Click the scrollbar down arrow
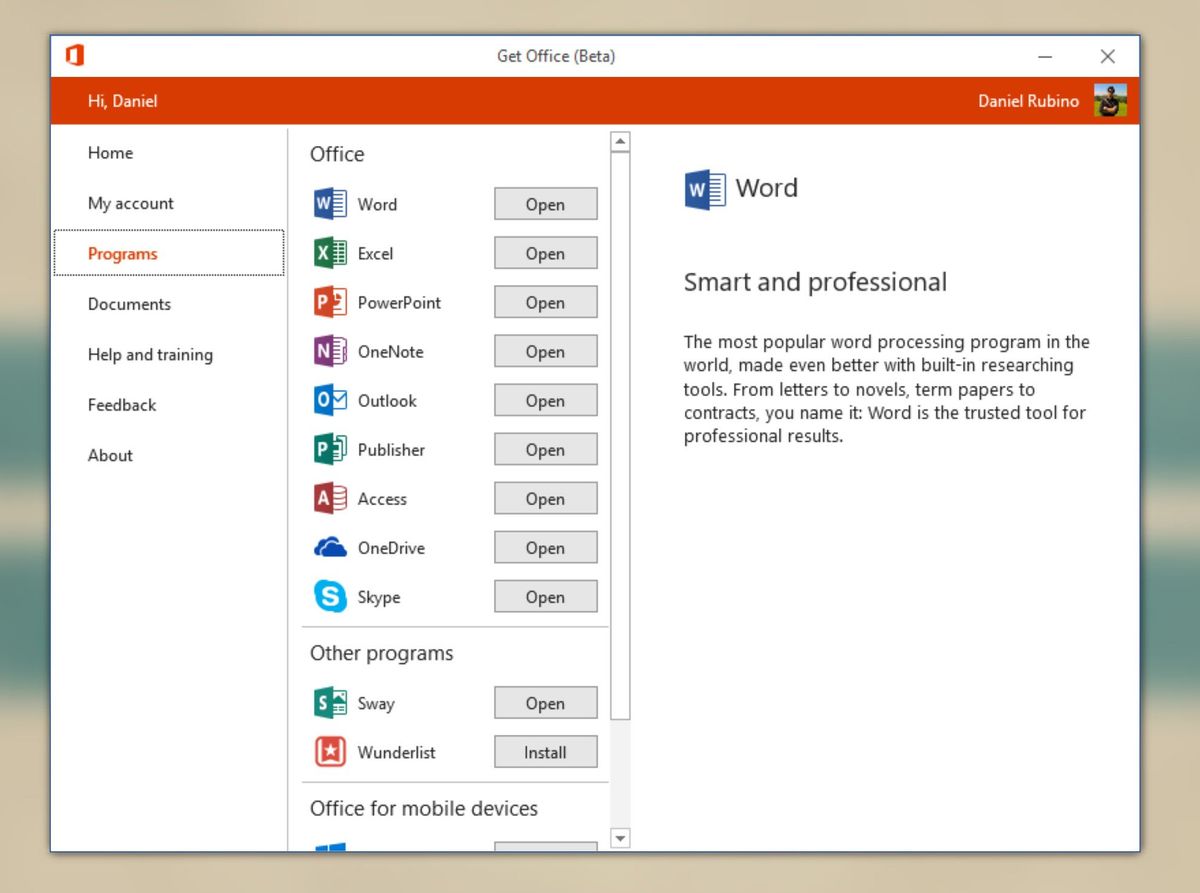Screen dimensions: 1200x893 click(620, 838)
